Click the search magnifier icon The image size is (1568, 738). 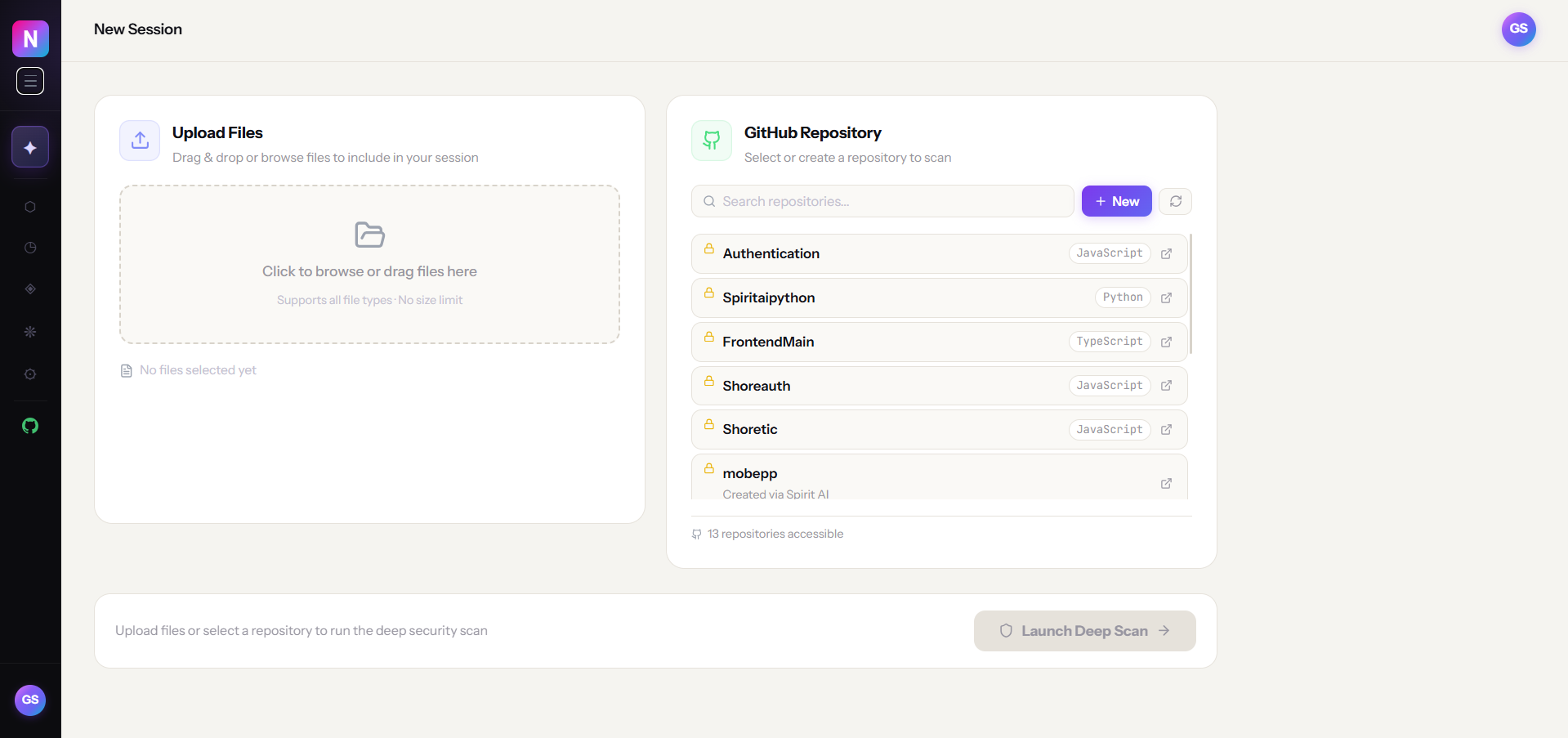click(709, 201)
